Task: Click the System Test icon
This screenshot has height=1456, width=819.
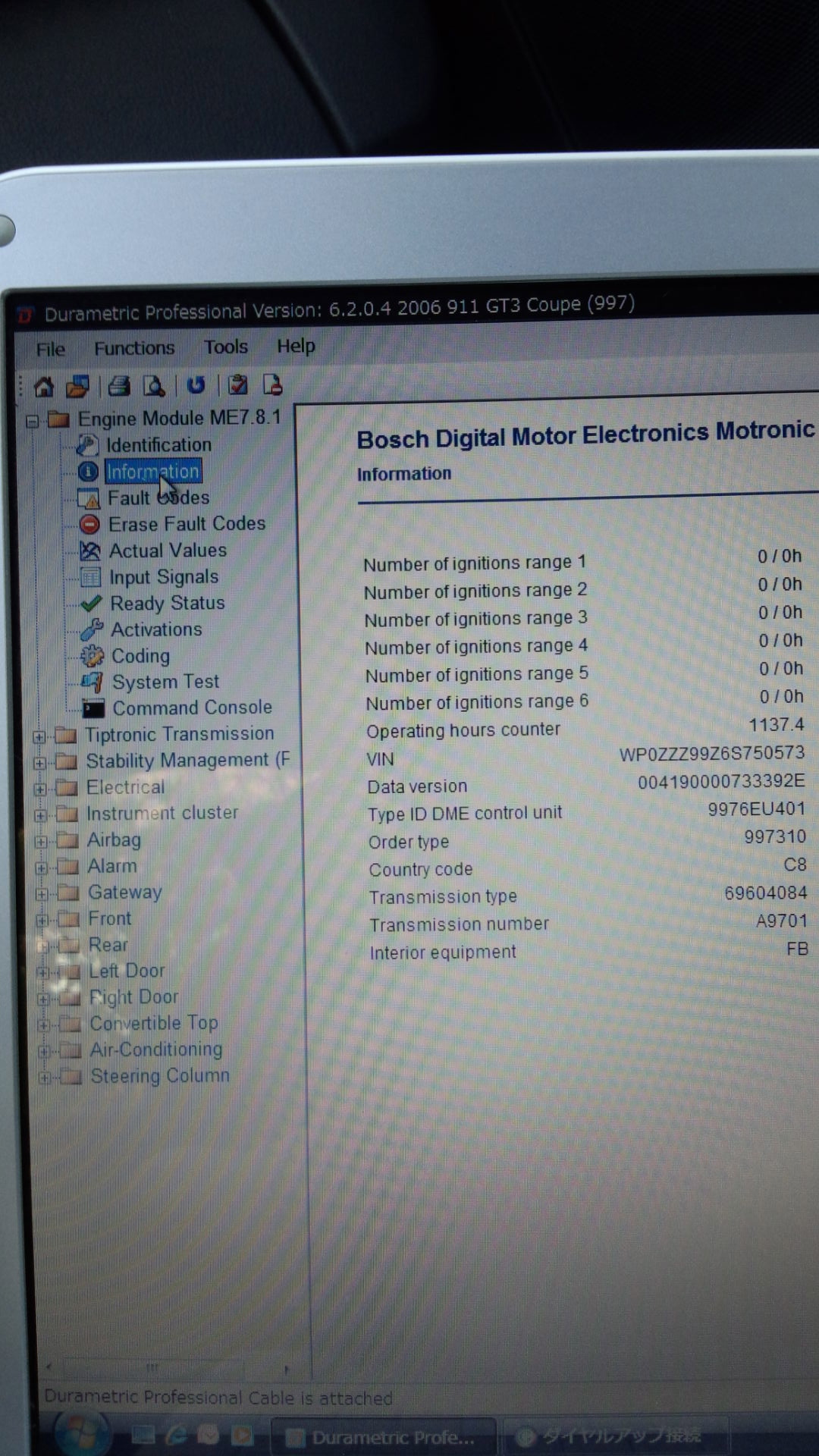Action: tap(93, 682)
